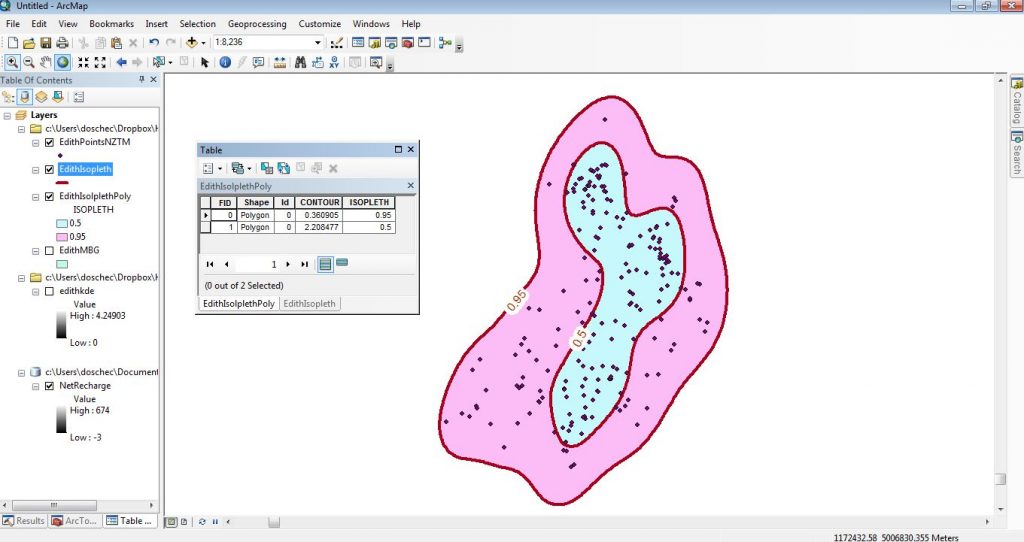Click the Fixed Zoom In icon
1024x542 pixels.
(x=83, y=62)
